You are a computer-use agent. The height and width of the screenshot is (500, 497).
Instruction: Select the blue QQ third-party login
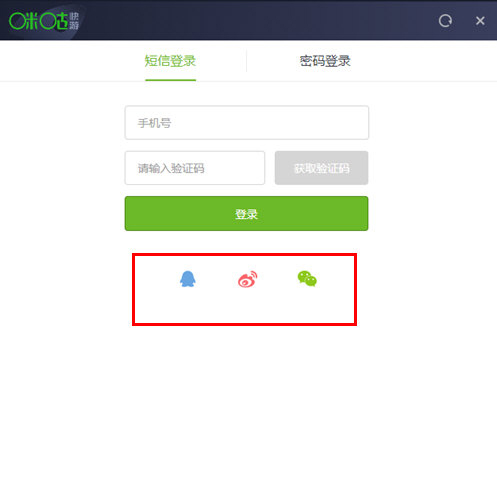click(188, 279)
